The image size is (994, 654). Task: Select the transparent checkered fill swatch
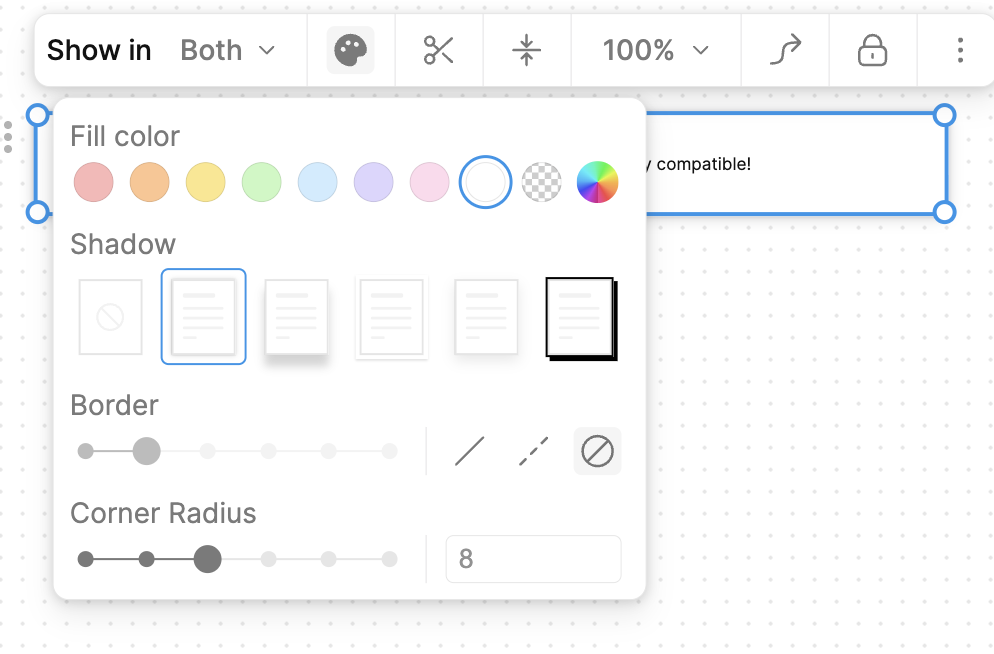542,183
